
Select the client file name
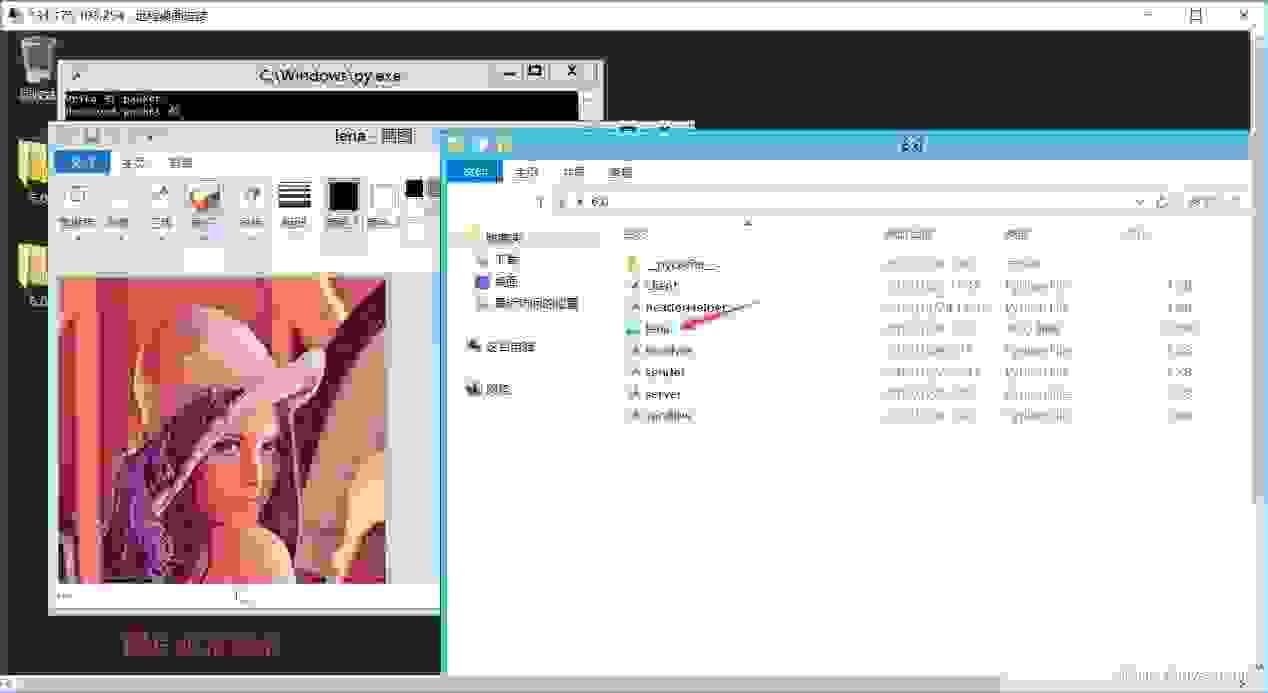coord(662,286)
